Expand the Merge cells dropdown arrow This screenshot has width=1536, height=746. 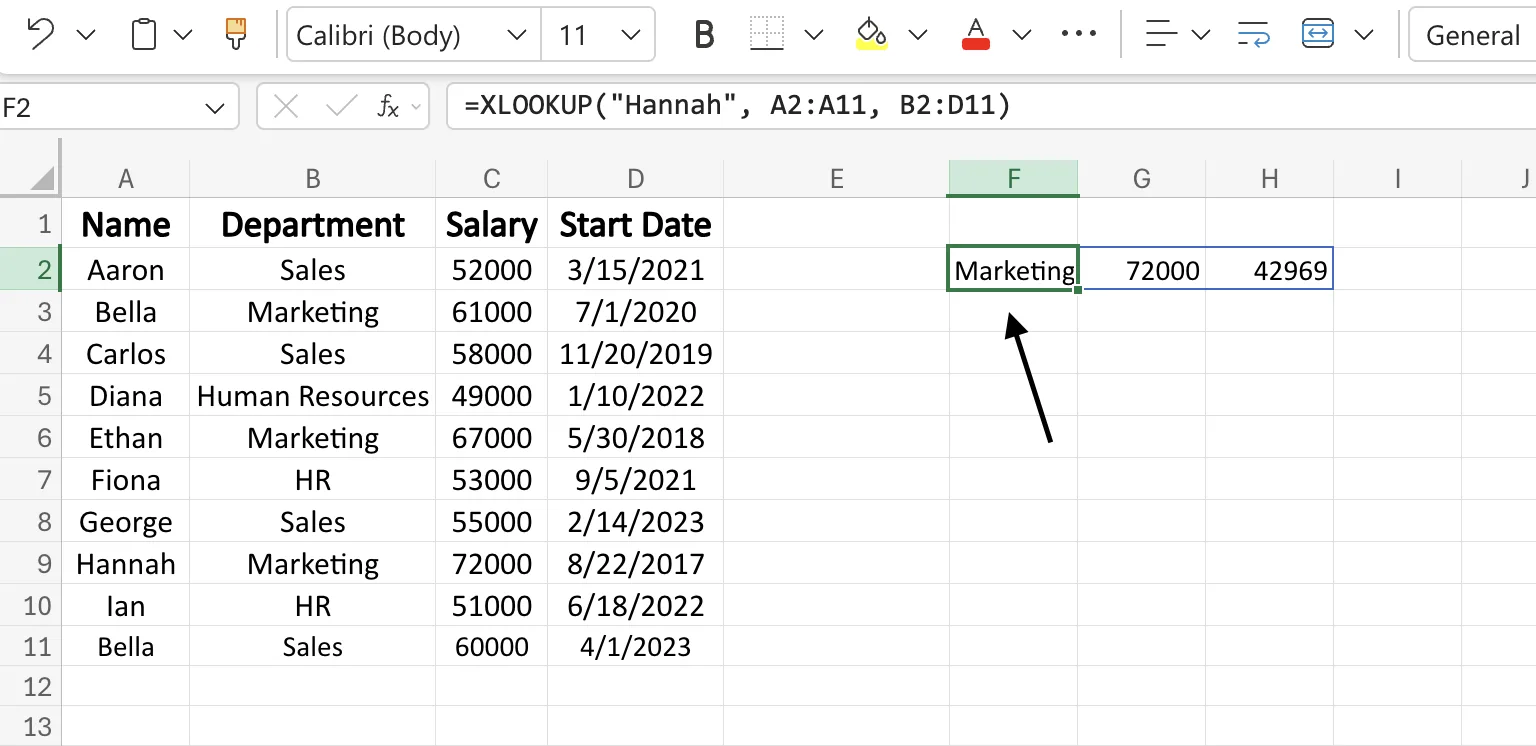(x=1363, y=36)
